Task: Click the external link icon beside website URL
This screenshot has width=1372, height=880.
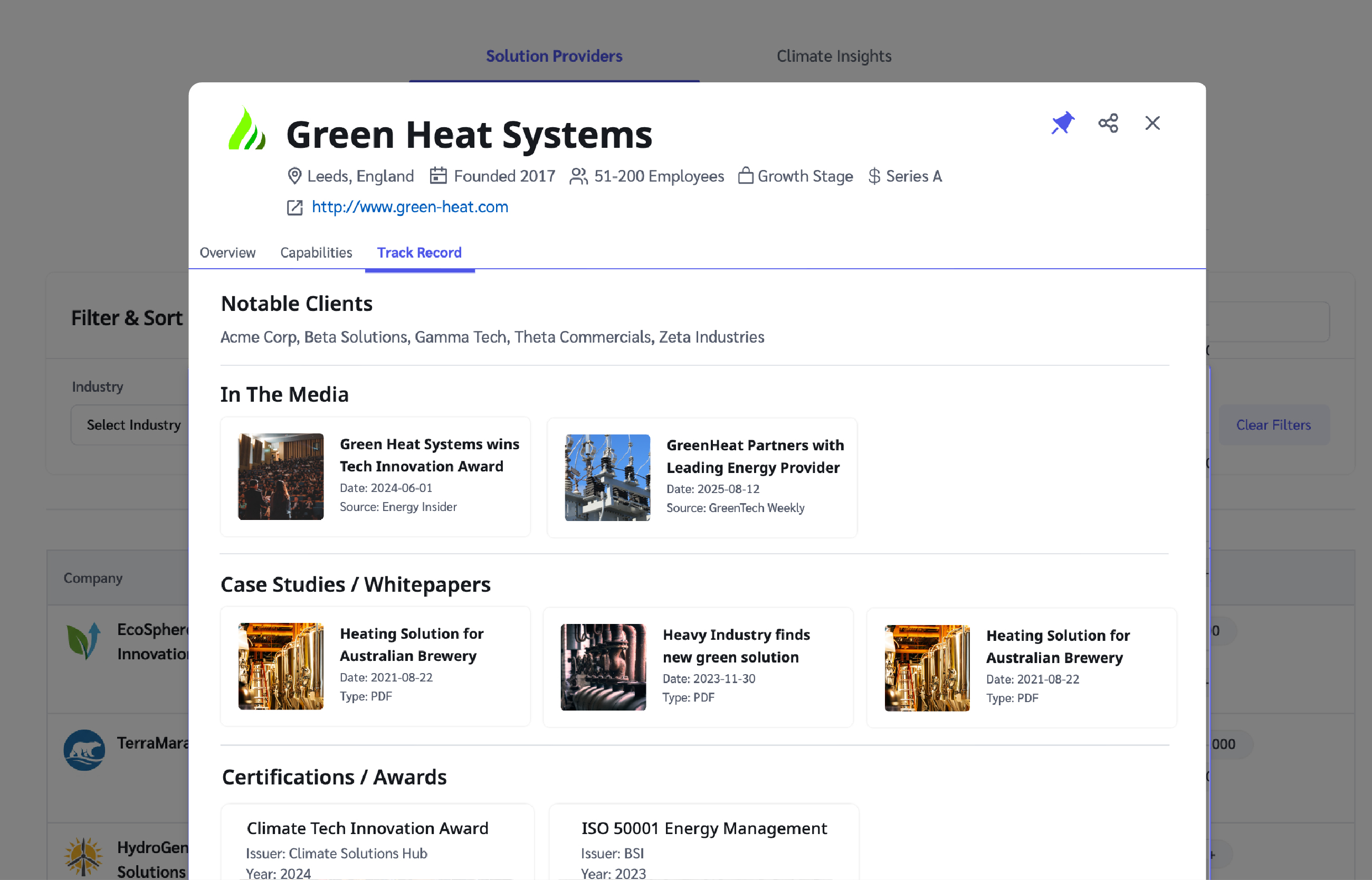Action: (295, 207)
